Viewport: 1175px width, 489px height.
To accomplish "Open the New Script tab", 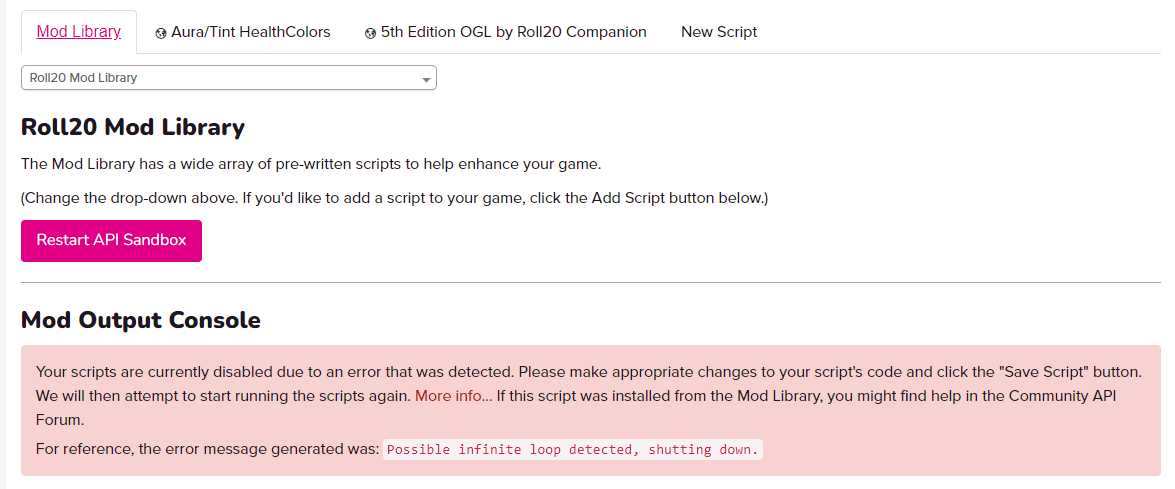I will pyautogui.click(x=718, y=32).
